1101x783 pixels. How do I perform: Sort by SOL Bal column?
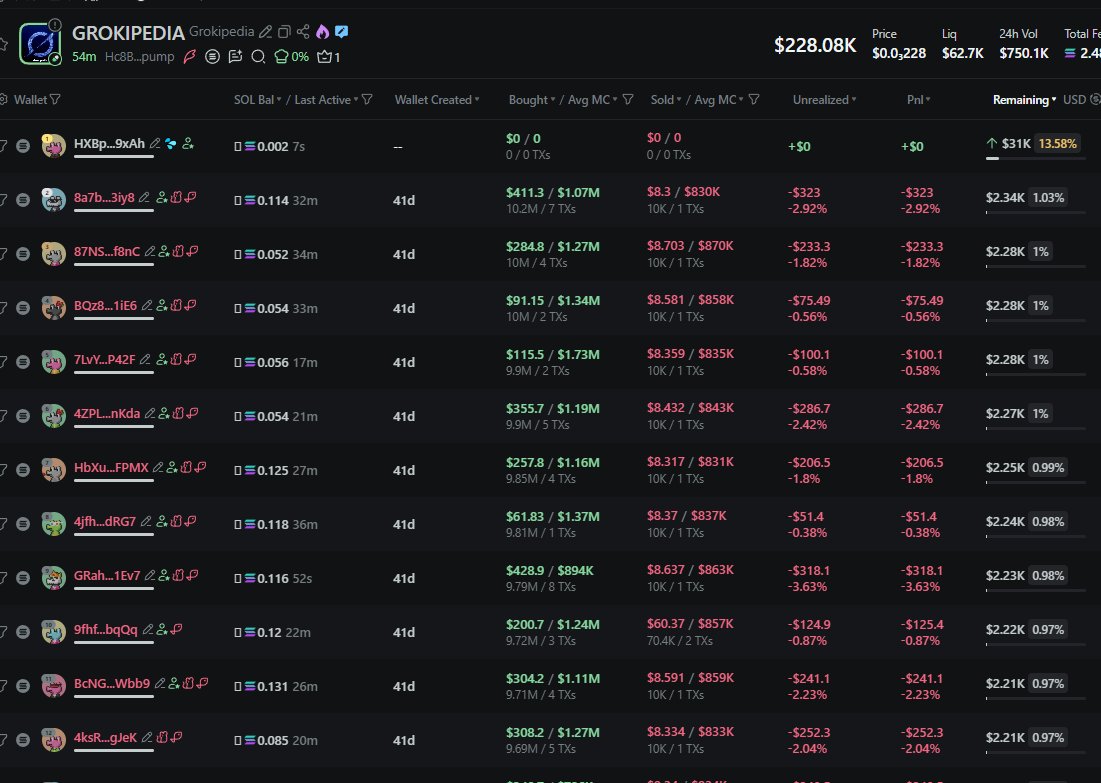(x=257, y=100)
